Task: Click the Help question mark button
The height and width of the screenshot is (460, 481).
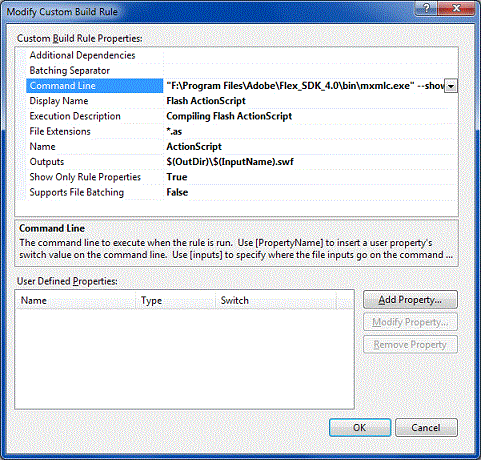Action: (427, 8)
